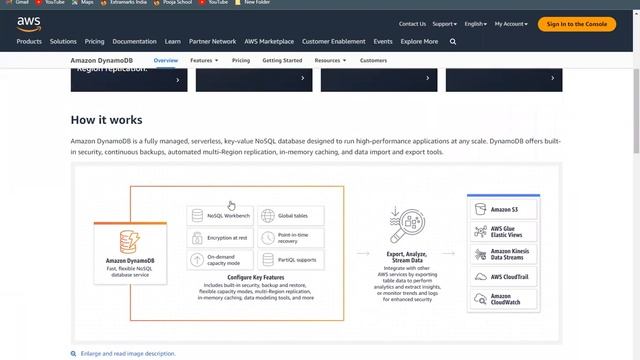The image size is (640, 360).
Task: Switch to the Customers tab
Action: (x=373, y=60)
